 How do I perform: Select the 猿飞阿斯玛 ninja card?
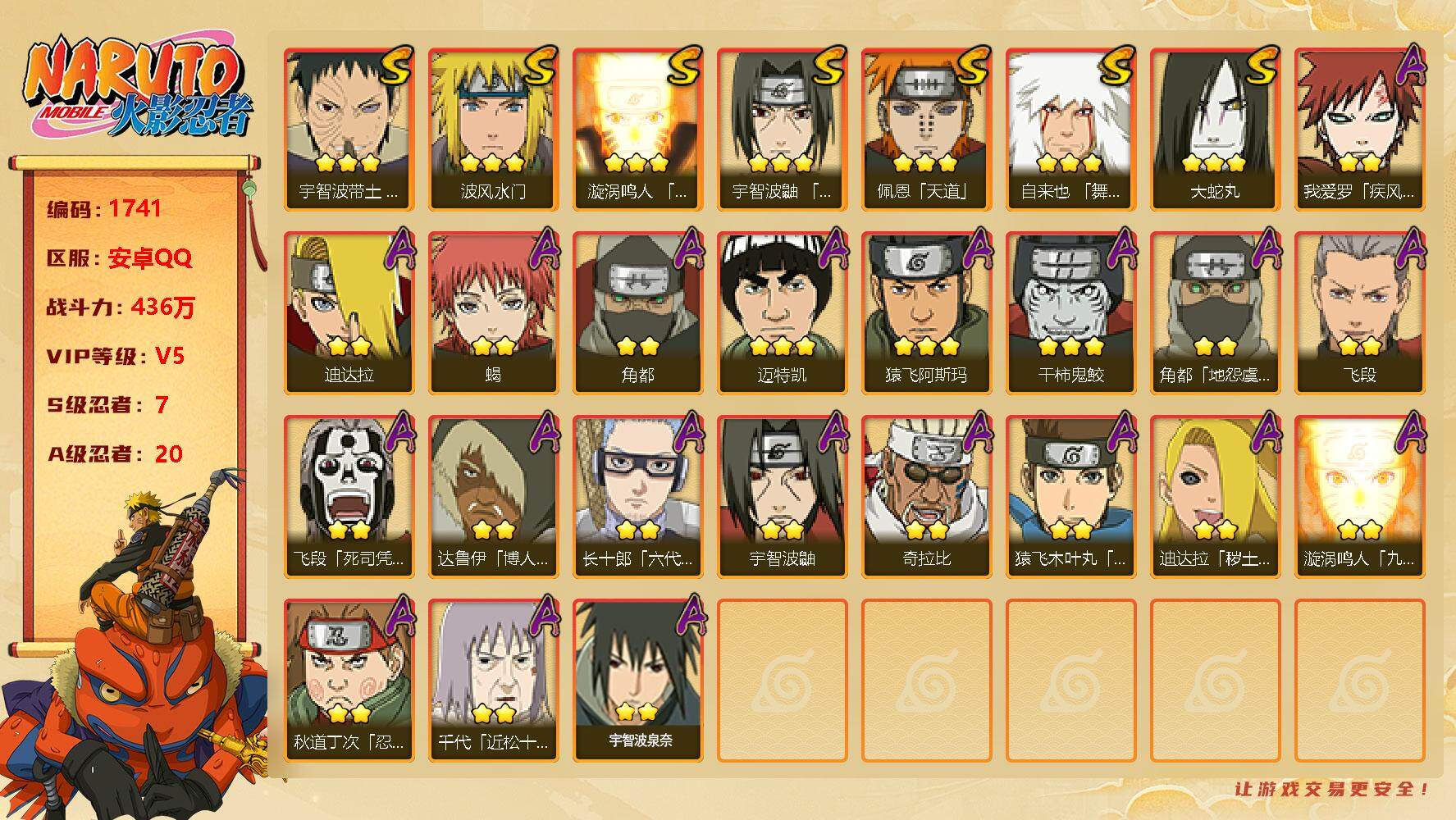pos(926,313)
